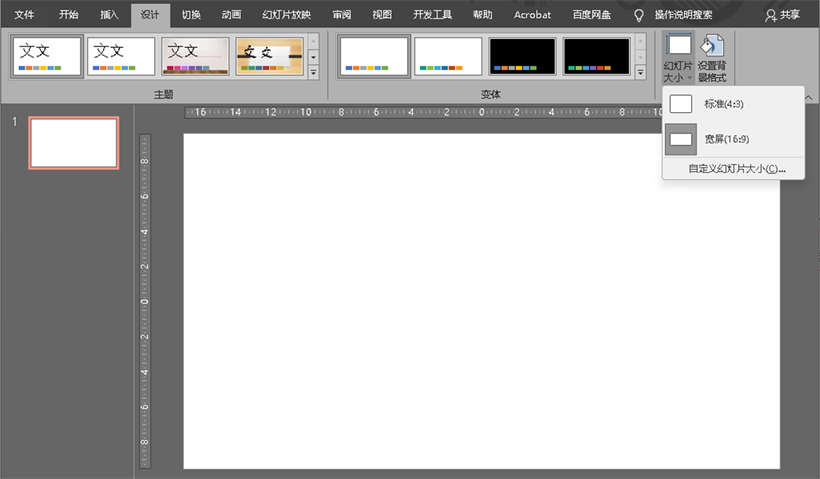Switch to the Insert (插入) tab

[109, 15]
